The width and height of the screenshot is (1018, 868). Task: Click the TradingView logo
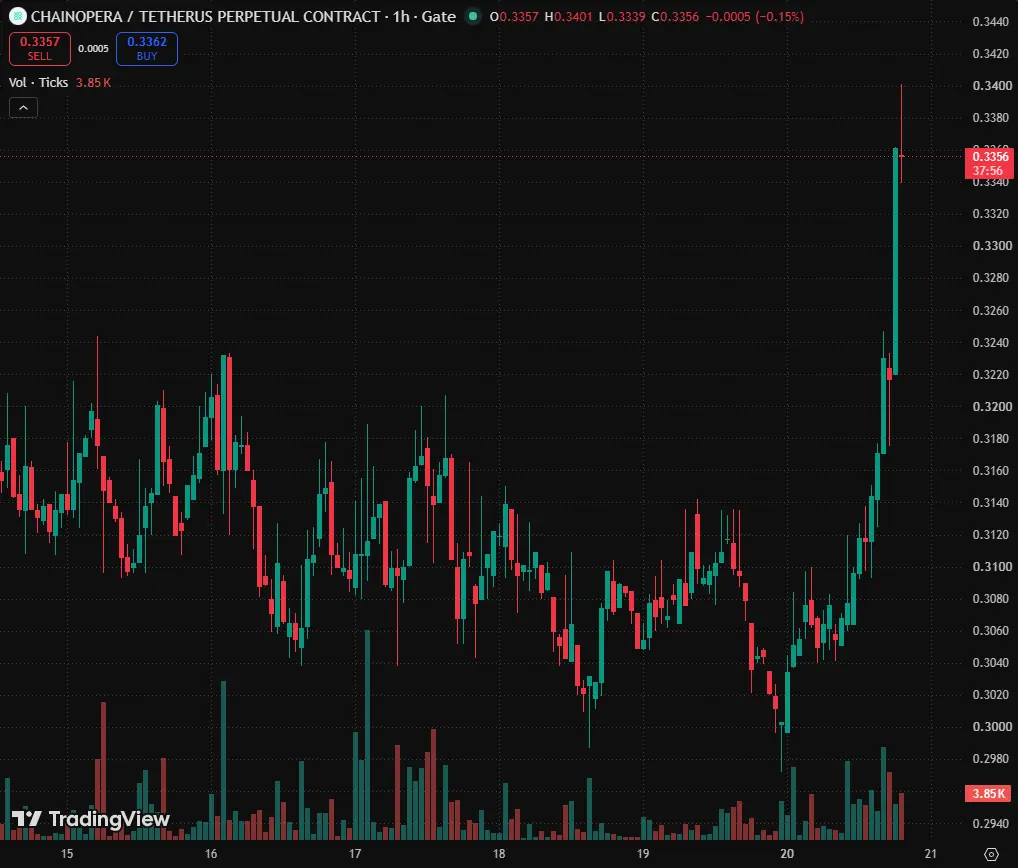pos(91,819)
